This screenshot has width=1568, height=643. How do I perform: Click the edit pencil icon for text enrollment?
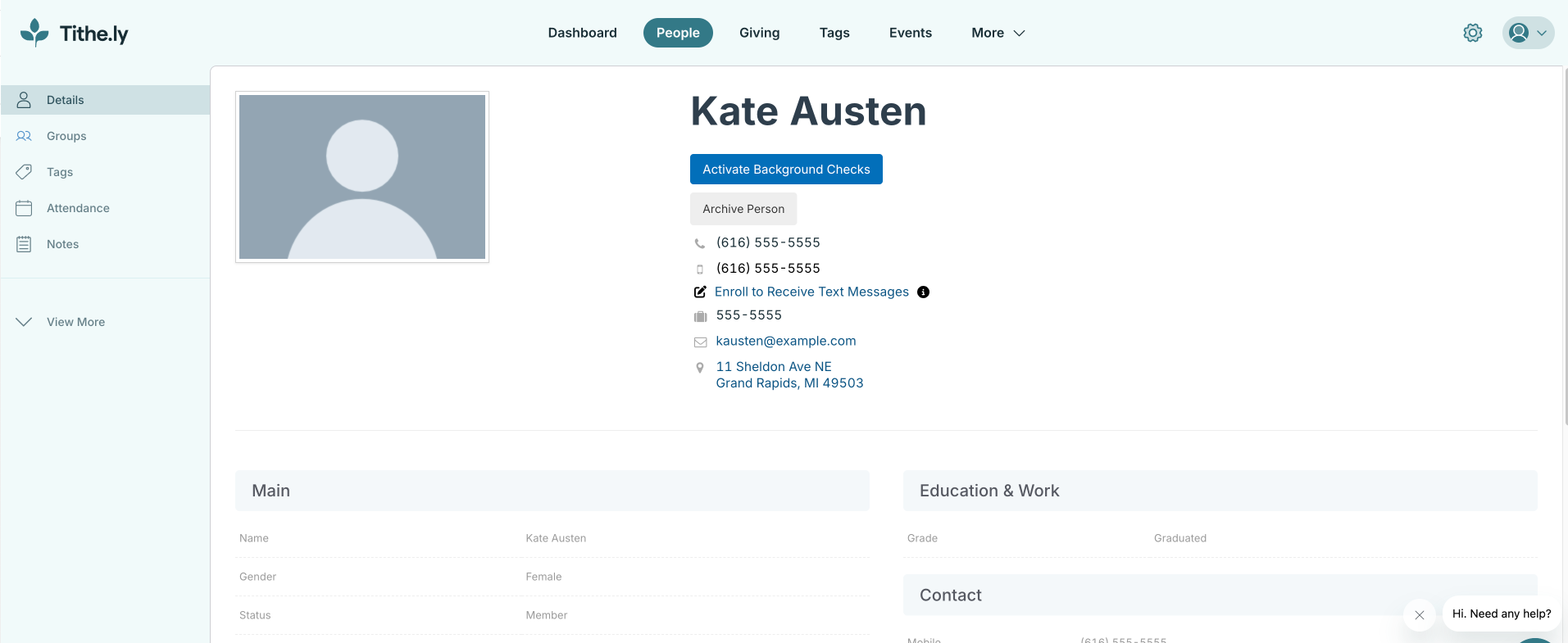700,292
